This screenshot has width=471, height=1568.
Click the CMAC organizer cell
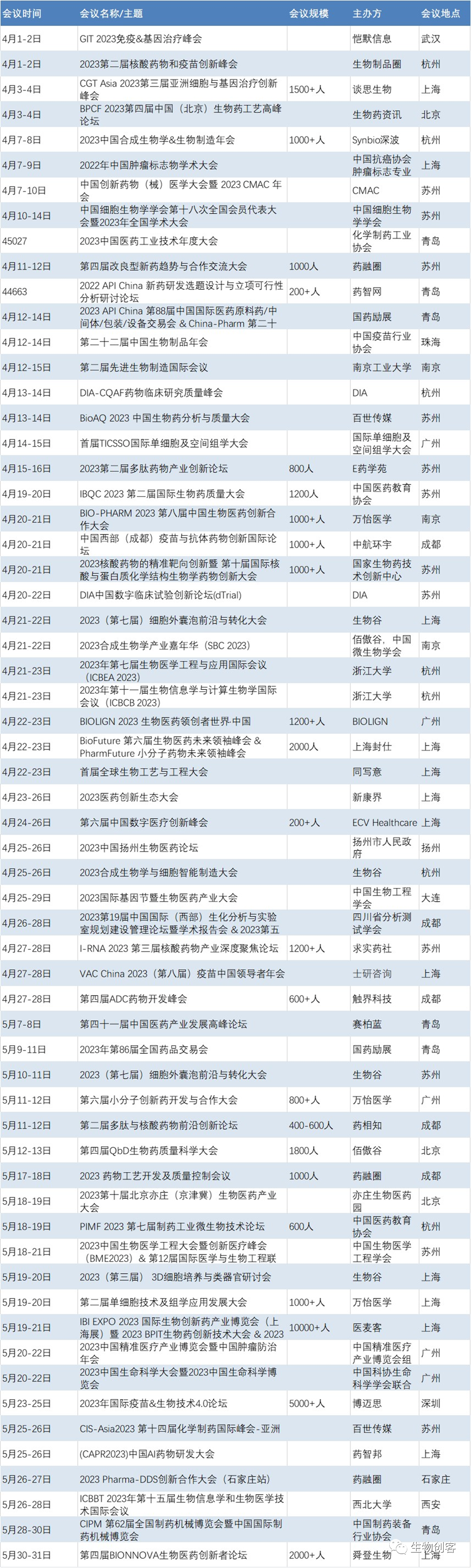(x=366, y=190)
